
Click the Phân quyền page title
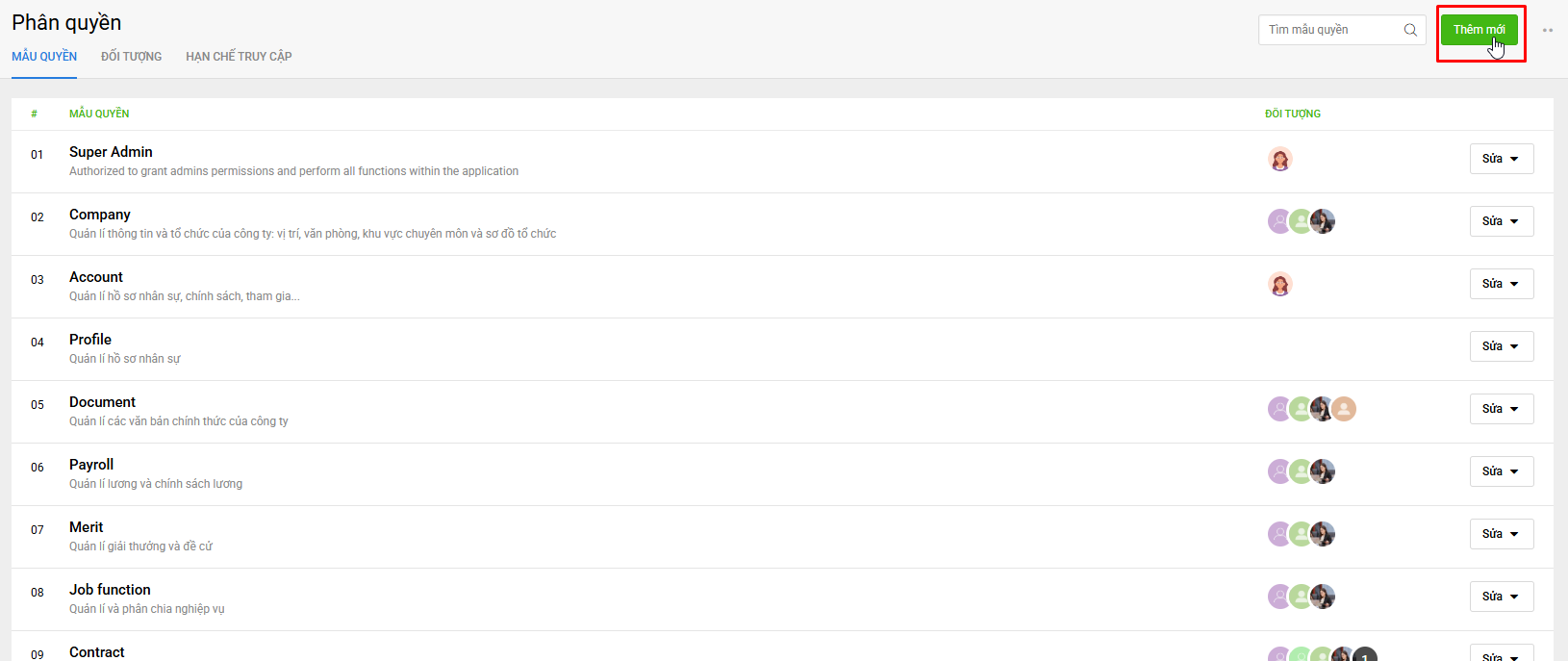tap(66, 22)
